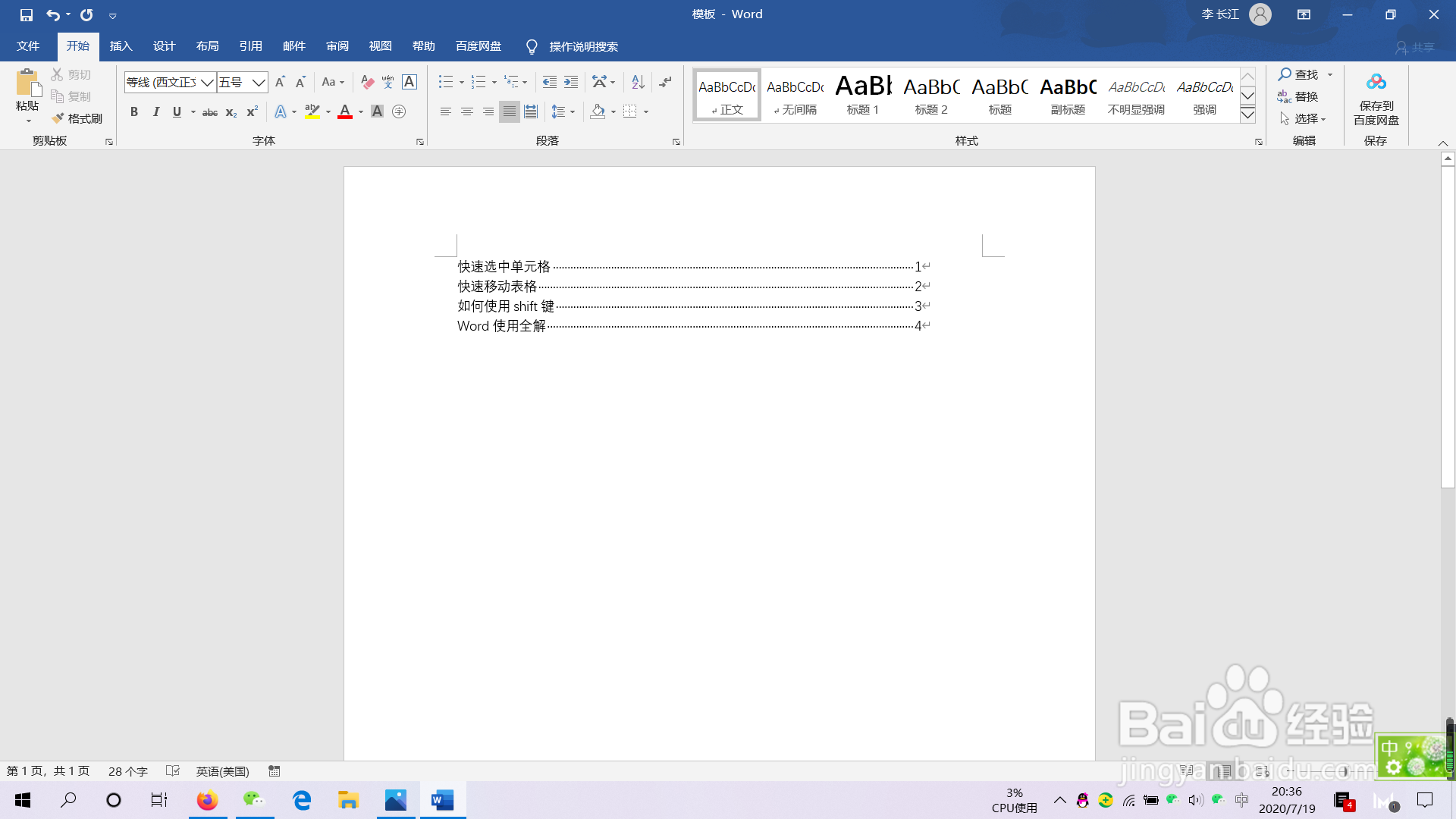1456x819 pixels.
Task: Toggle underline formatting
Action: [x=176, y=111]
